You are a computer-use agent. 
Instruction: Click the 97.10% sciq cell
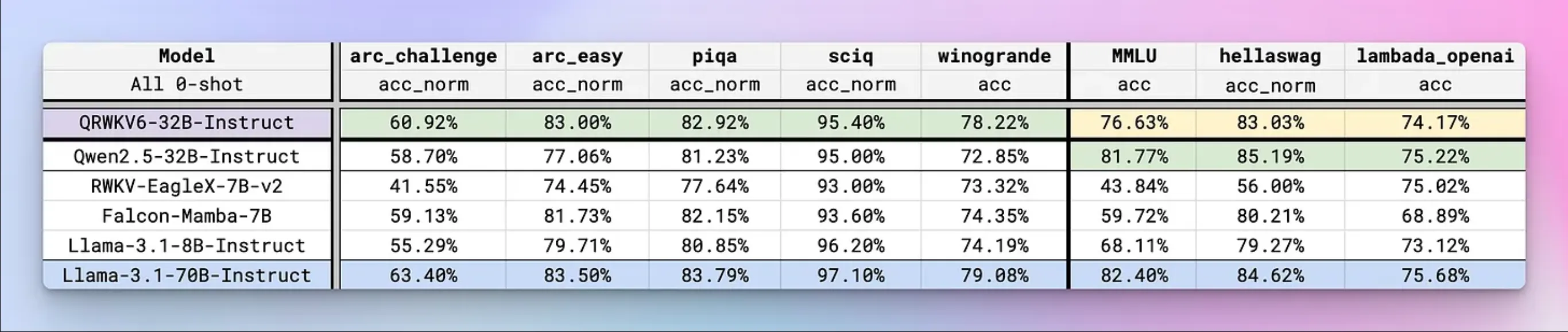850,275
